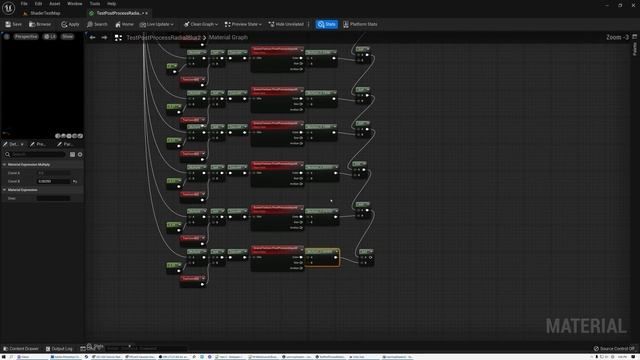This screenshot has width=640, height=360.
Task: Open the side panel tab at the right edge
Action: (x=635, y=49)
